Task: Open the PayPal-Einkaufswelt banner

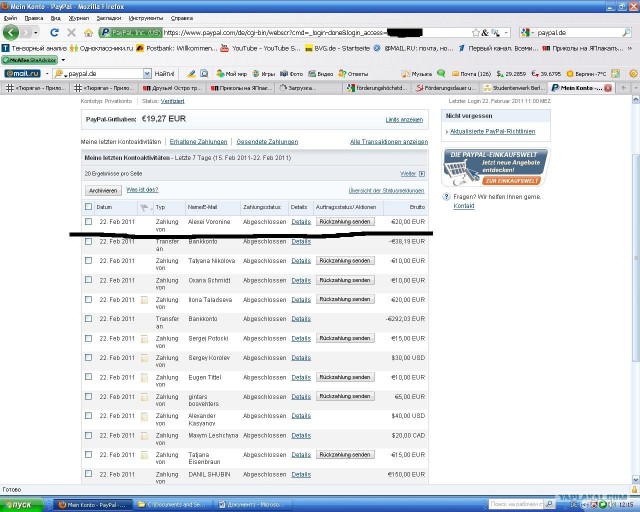Action: pyautogui.click(x=496, y=167)
